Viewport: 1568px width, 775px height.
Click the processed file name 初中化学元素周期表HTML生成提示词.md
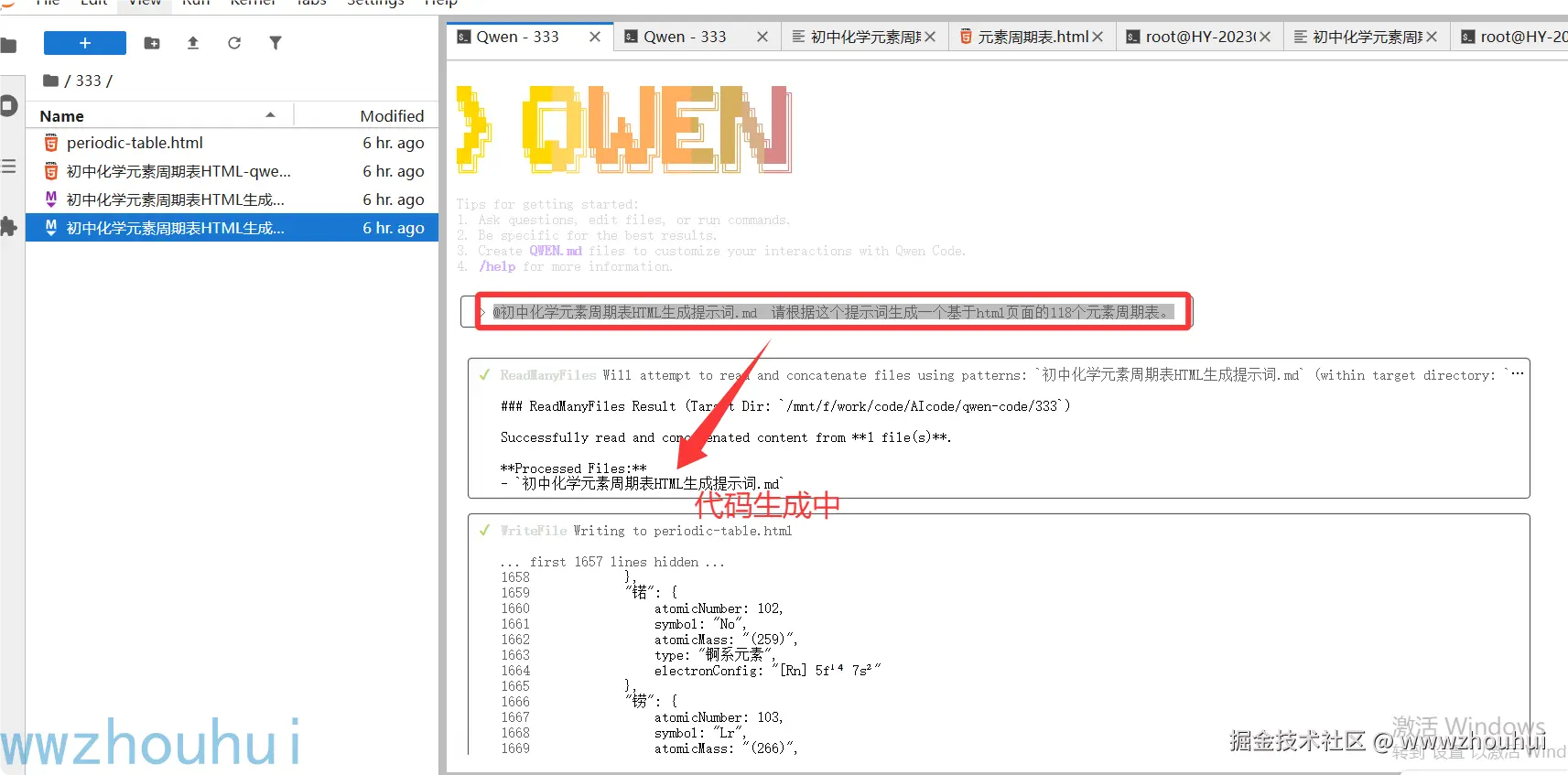coord(651,483)
